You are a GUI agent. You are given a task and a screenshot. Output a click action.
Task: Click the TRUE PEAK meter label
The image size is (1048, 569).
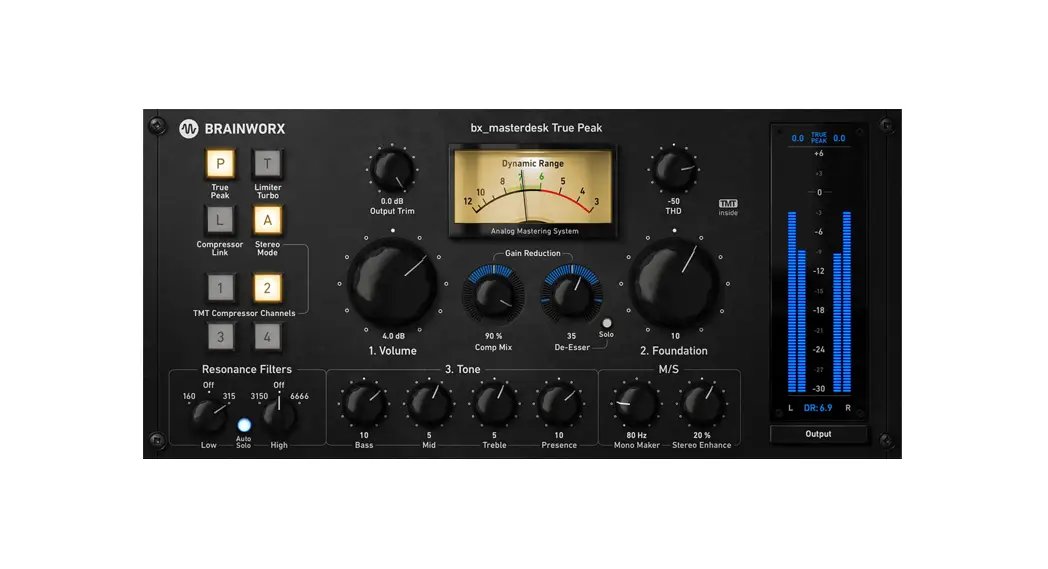click(819, 138)
